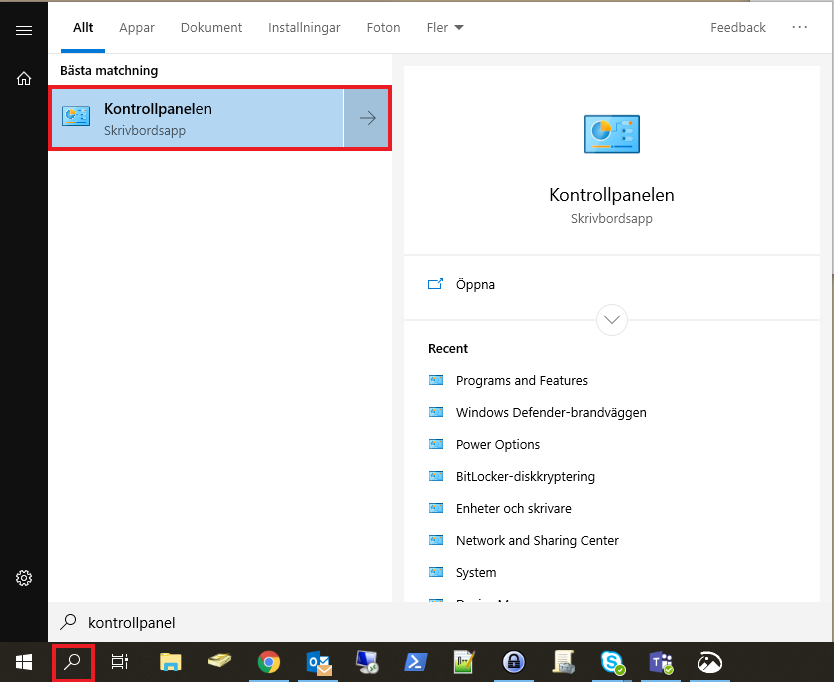Switch to the Dokument tab
The image size is (834, 682).
coord(211,28)
